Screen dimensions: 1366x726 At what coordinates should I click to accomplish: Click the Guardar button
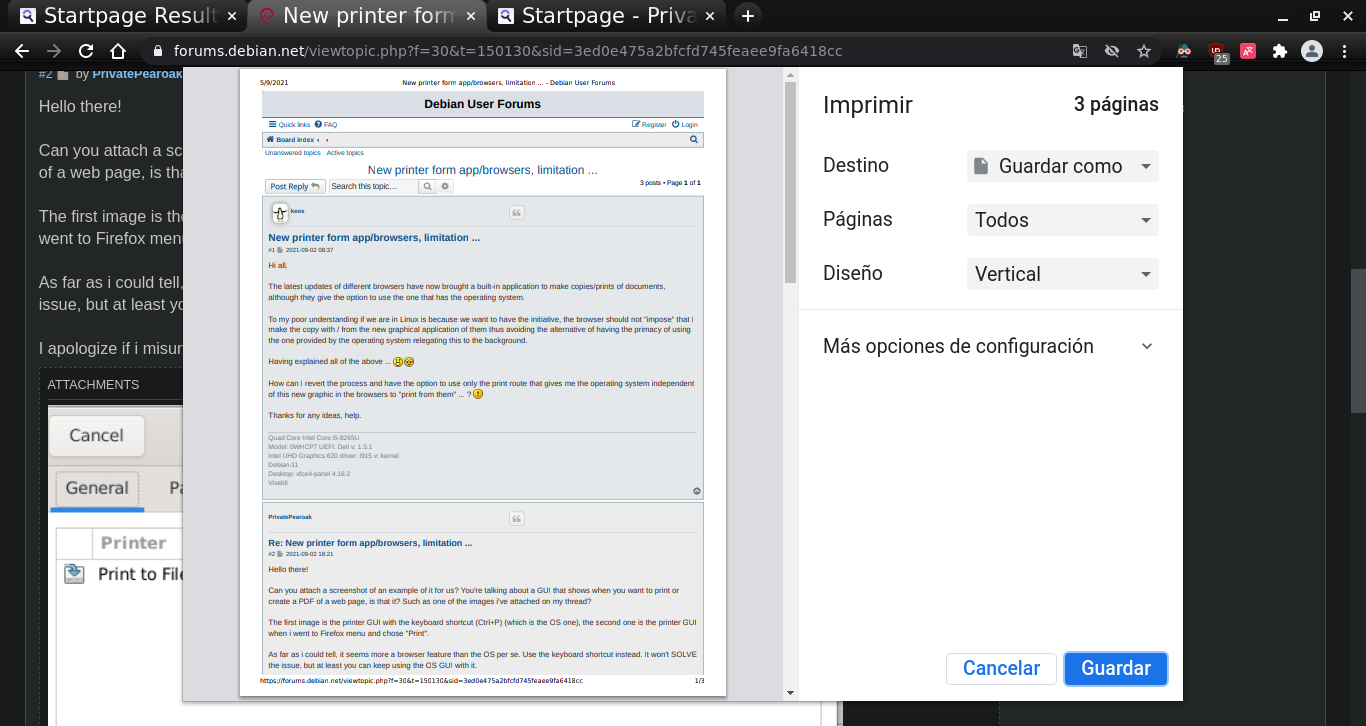[x=1116, y=668]
